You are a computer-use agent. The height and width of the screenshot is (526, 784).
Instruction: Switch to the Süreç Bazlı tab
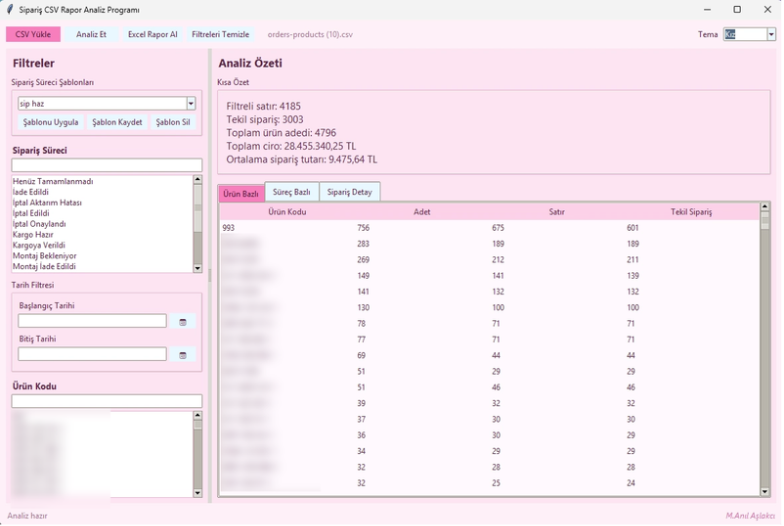click(x=292, y=192)
